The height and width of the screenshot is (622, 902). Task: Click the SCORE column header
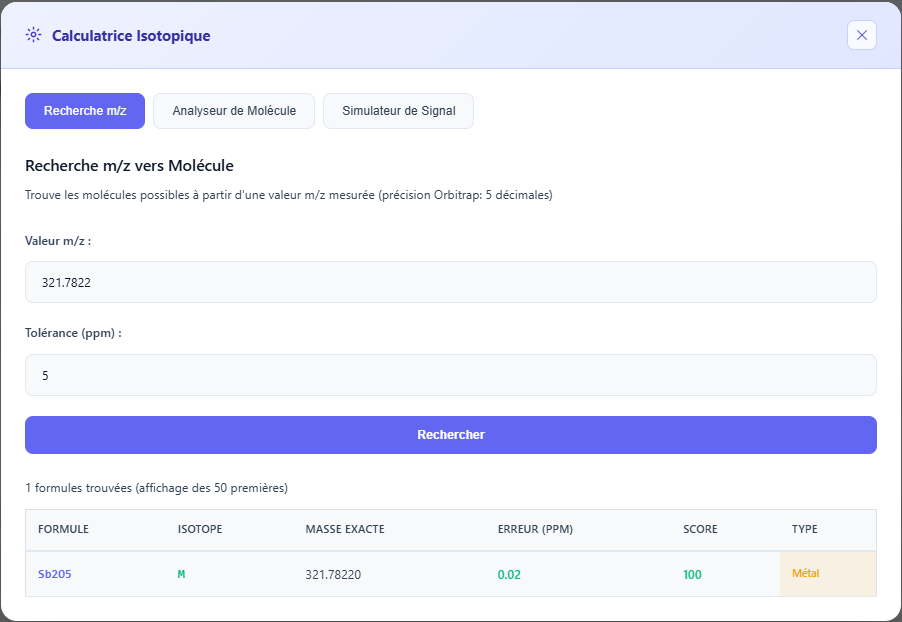(x=700, y=529)
